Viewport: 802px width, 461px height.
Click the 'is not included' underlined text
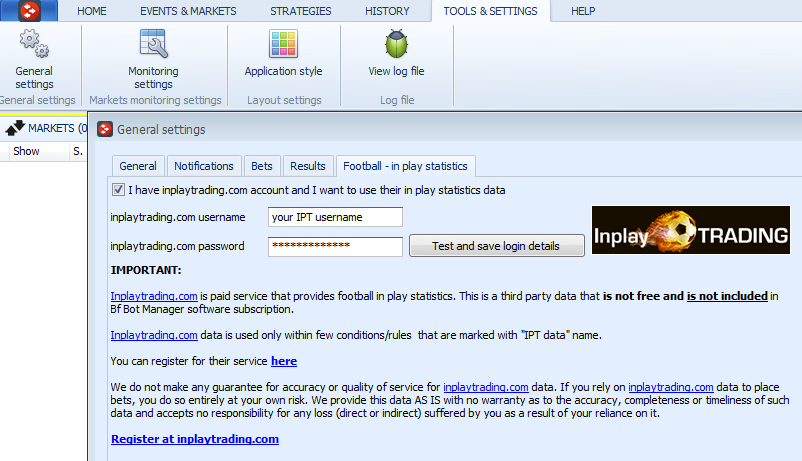(727, 296)
